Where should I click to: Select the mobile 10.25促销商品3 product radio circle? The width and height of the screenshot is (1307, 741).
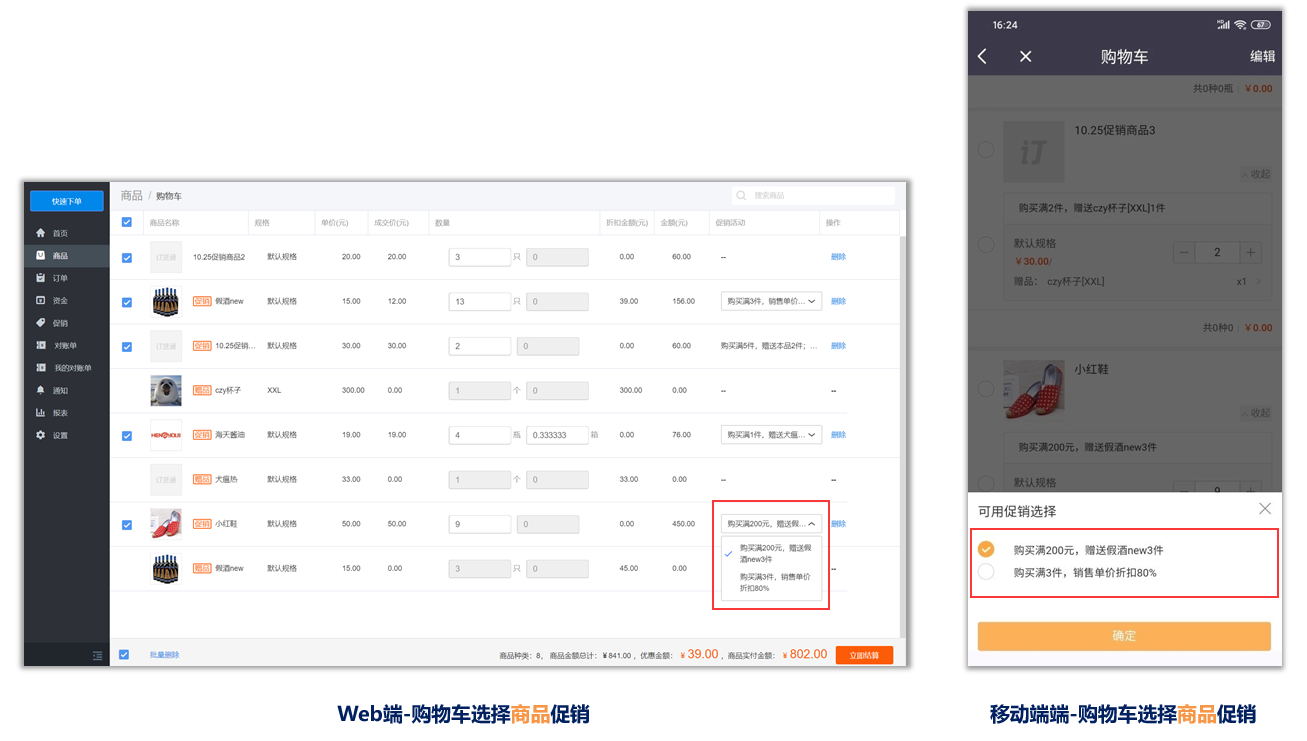[x=986, y=149]
